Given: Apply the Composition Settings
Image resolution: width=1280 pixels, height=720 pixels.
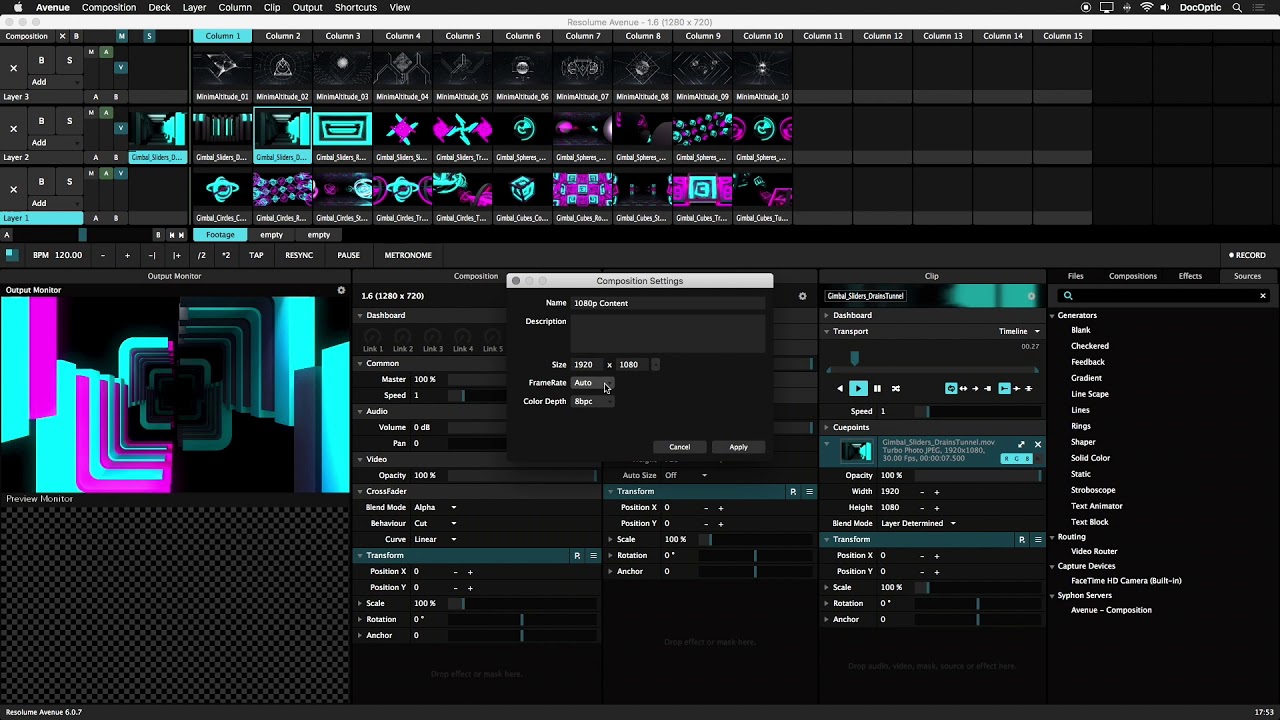Looking at the screenshot, I should click(x=738, y=447).
